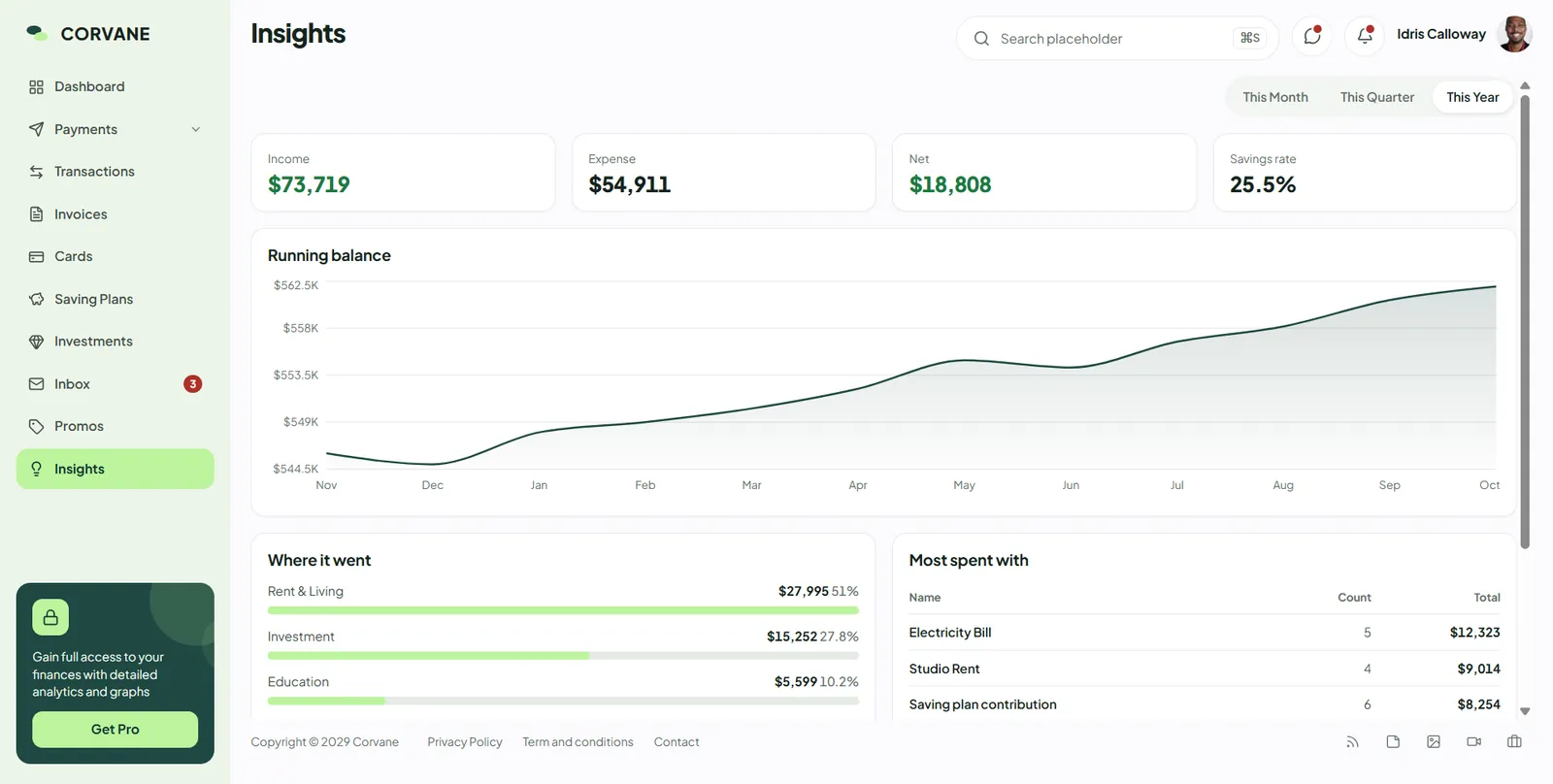This screenshot has height=784, width=1553.
Task: Click the briefcase icon in footer
Action: (x=1514, y=742)
